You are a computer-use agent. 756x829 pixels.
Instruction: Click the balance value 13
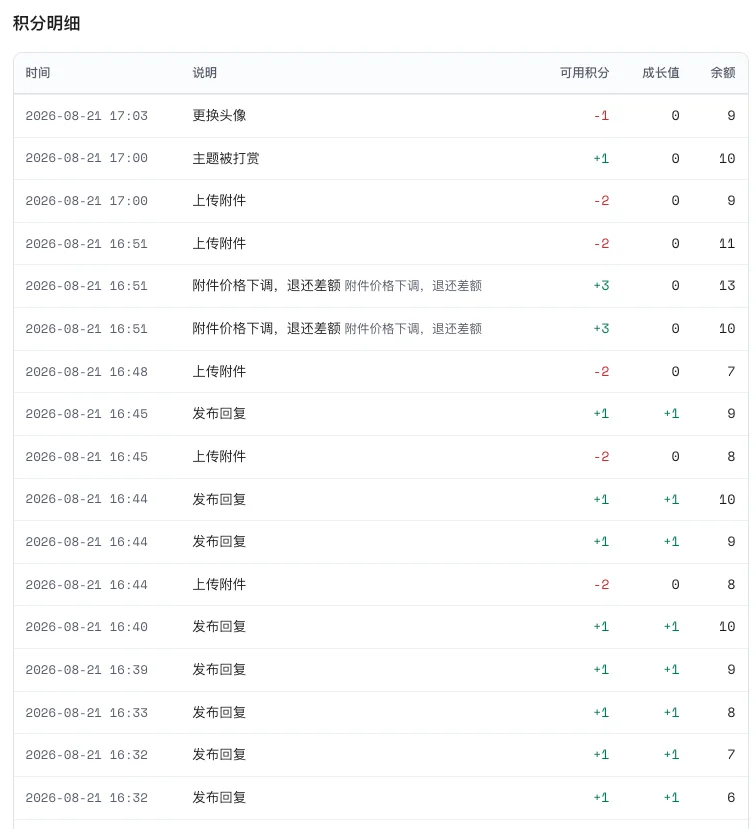[x=727, y=286]
